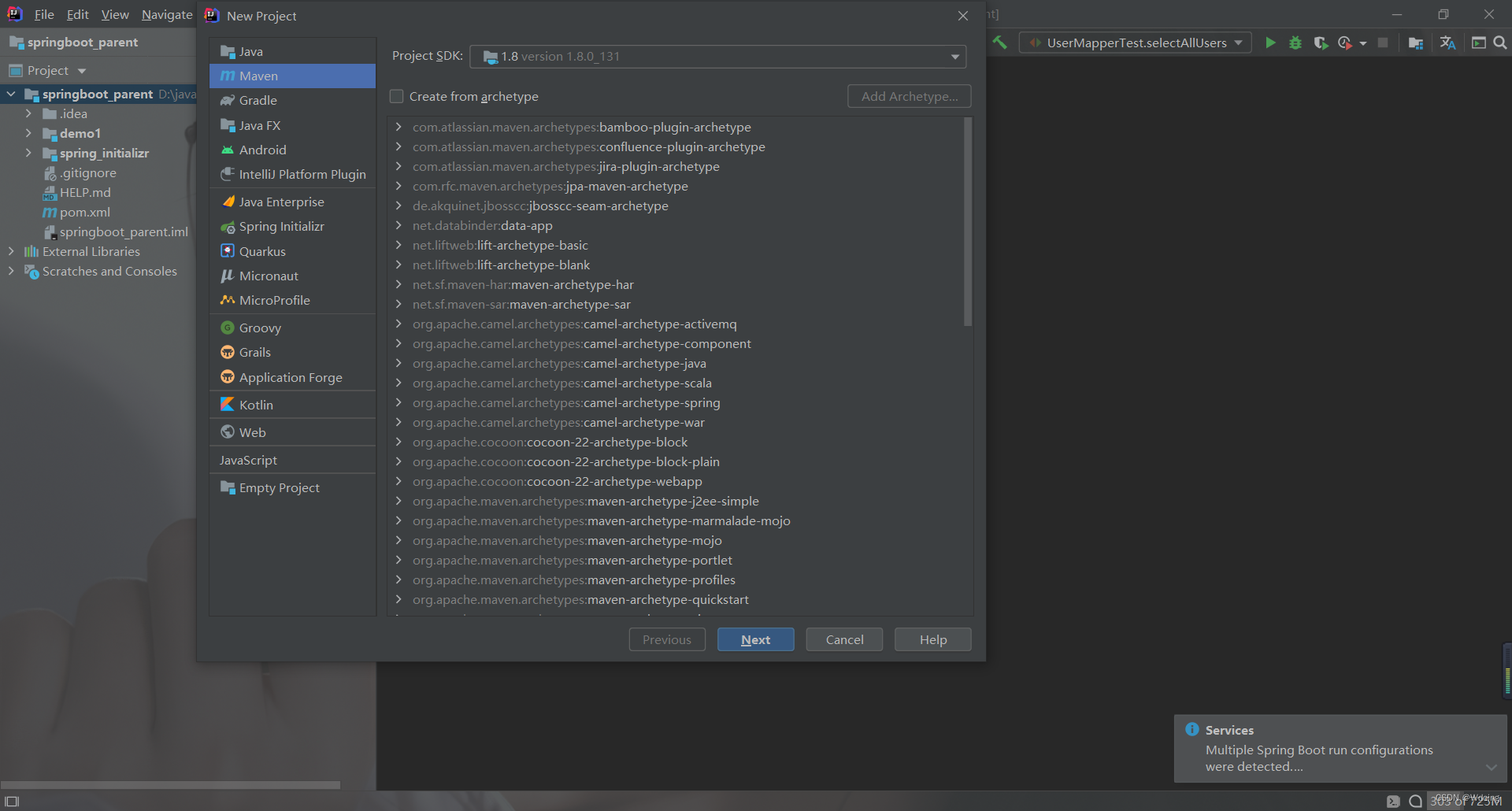The height and width of the screenshot is (811, 1512).
Task: Select Micronaut project type
Action: [292, 276]
